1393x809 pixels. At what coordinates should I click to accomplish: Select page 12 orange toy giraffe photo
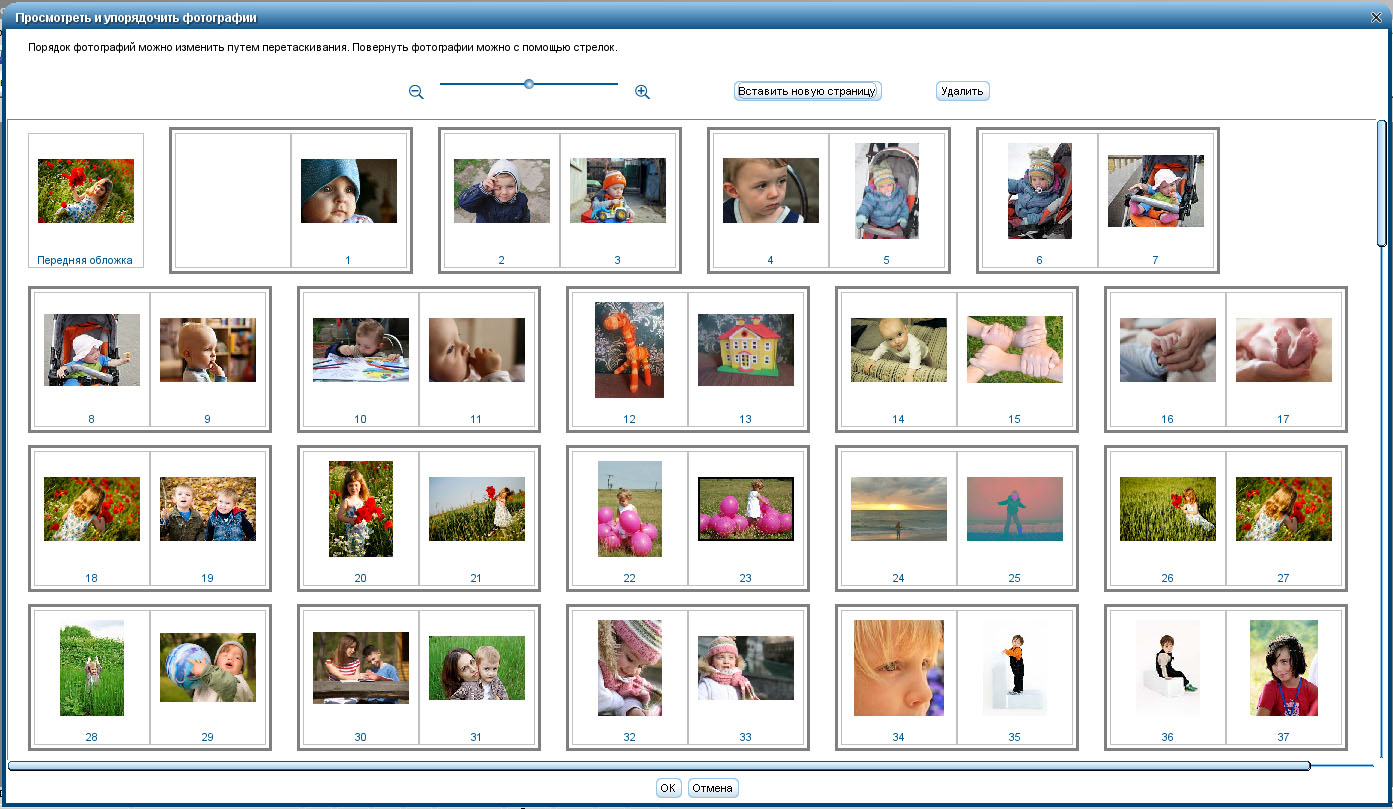(629, 350)
